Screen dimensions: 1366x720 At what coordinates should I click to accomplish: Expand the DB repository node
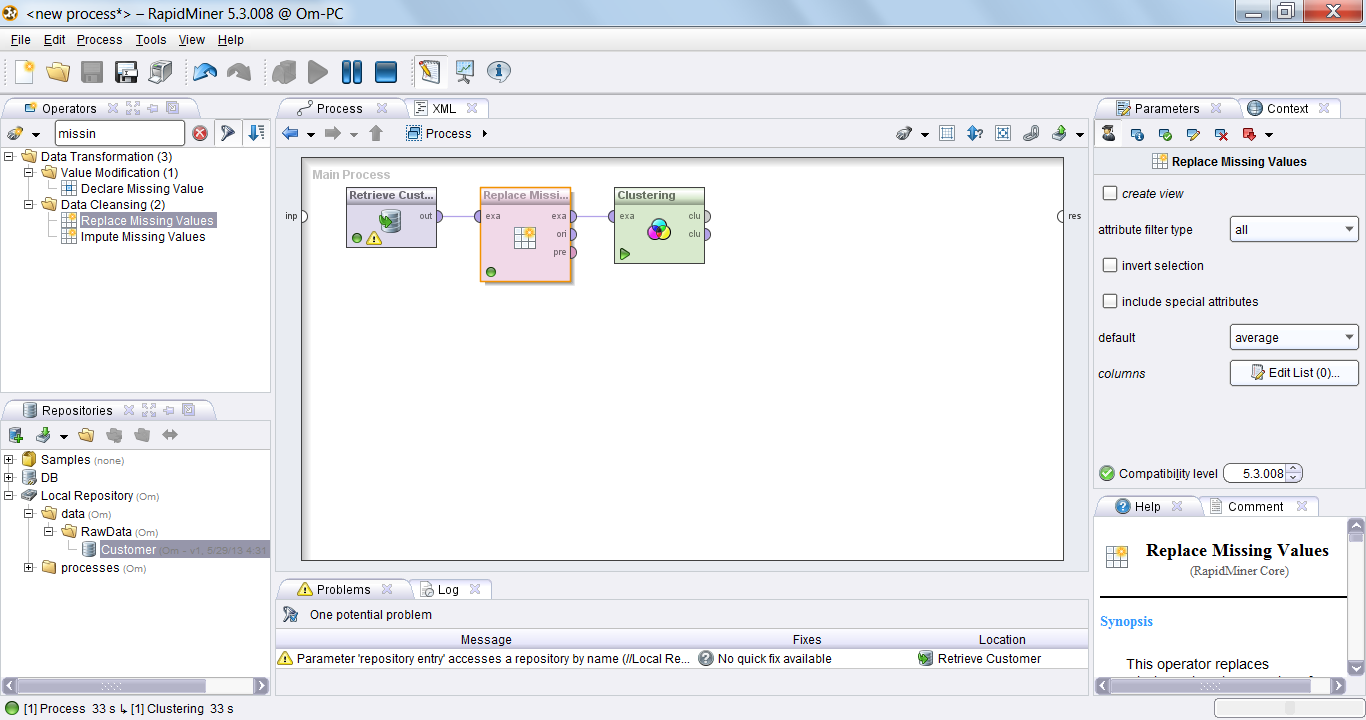coord(10,478)
